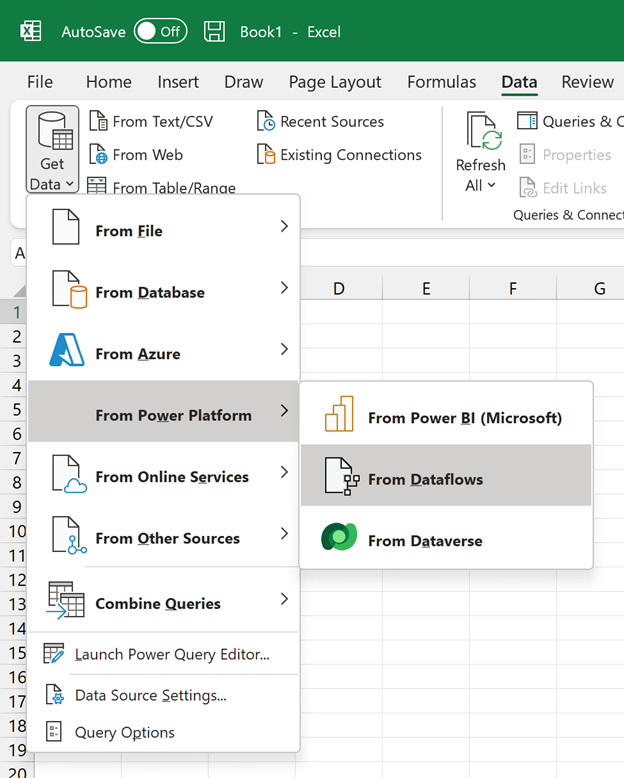The image size is (624, 778).
Task: Expand the Combine Queries chevron
Action: pos(284,599)
